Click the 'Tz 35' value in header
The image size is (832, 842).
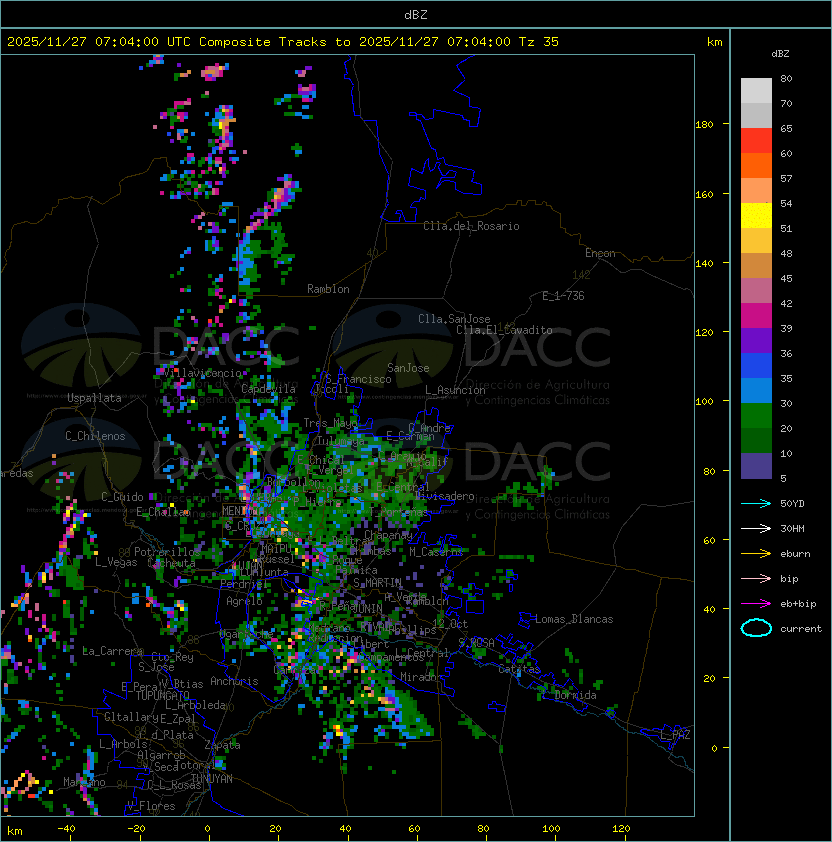539,42
